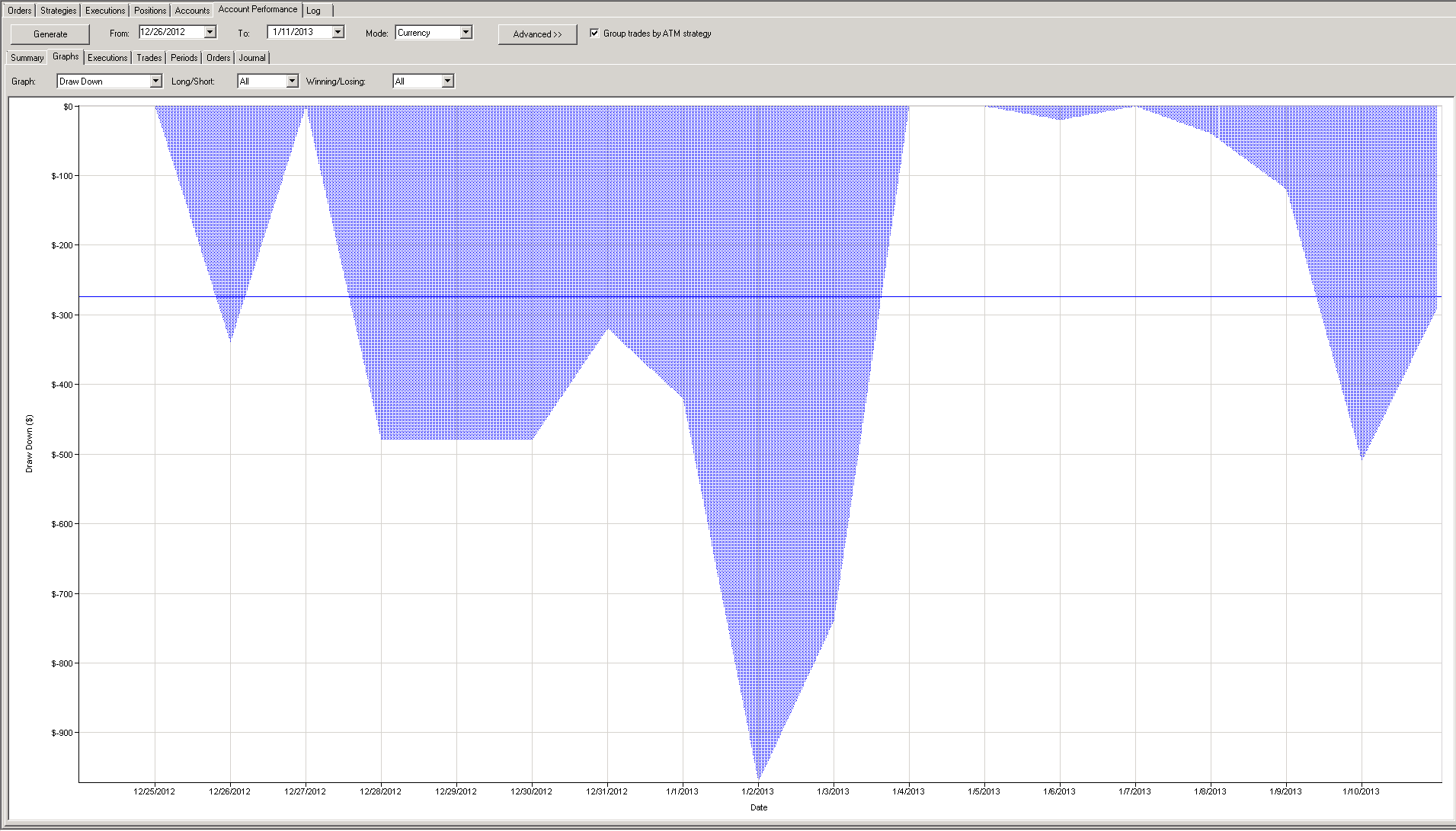
Task: Click the Advanced >> button
Action: point(537,34)
